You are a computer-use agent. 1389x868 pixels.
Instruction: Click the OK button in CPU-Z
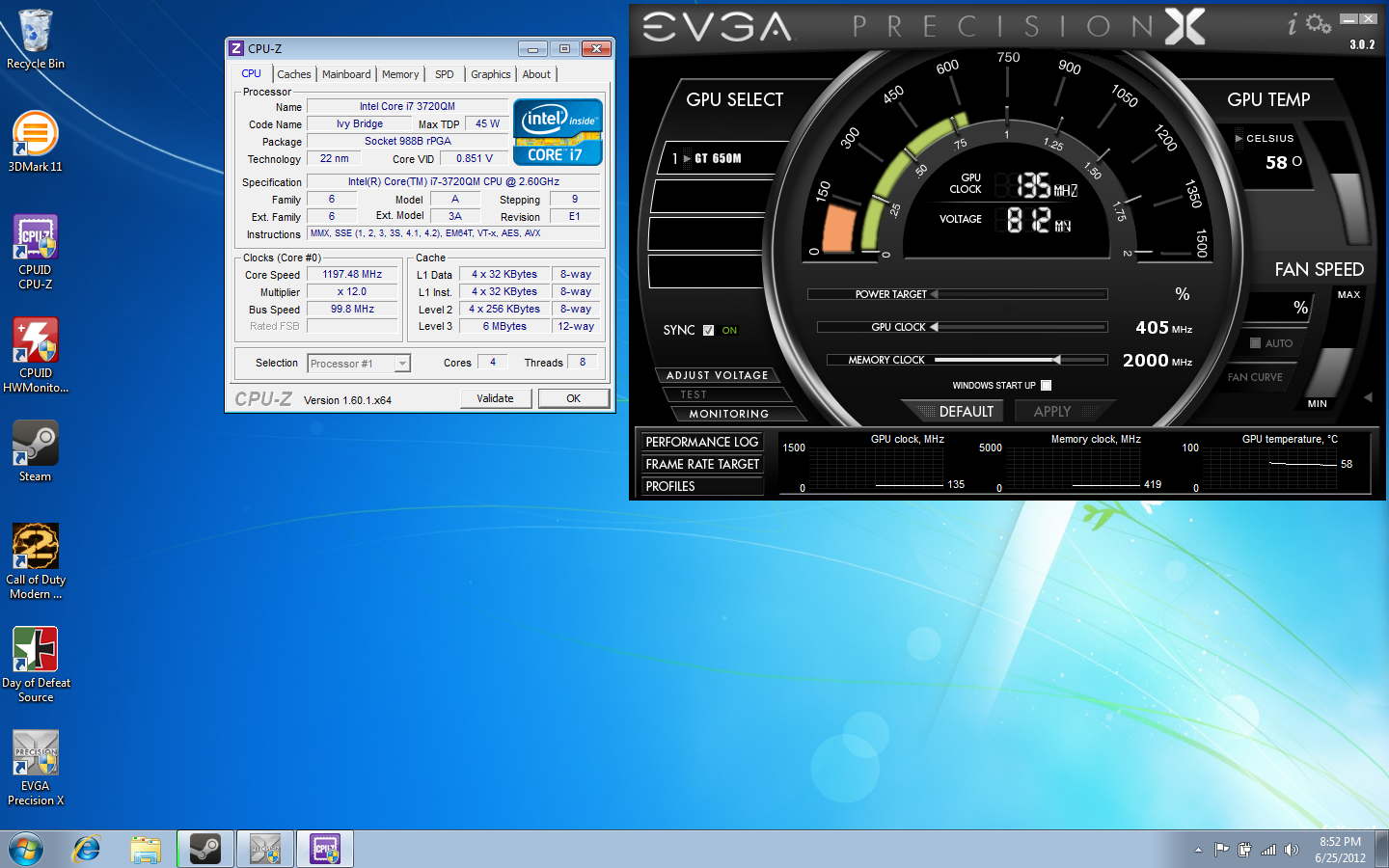[x=574, y=398]
